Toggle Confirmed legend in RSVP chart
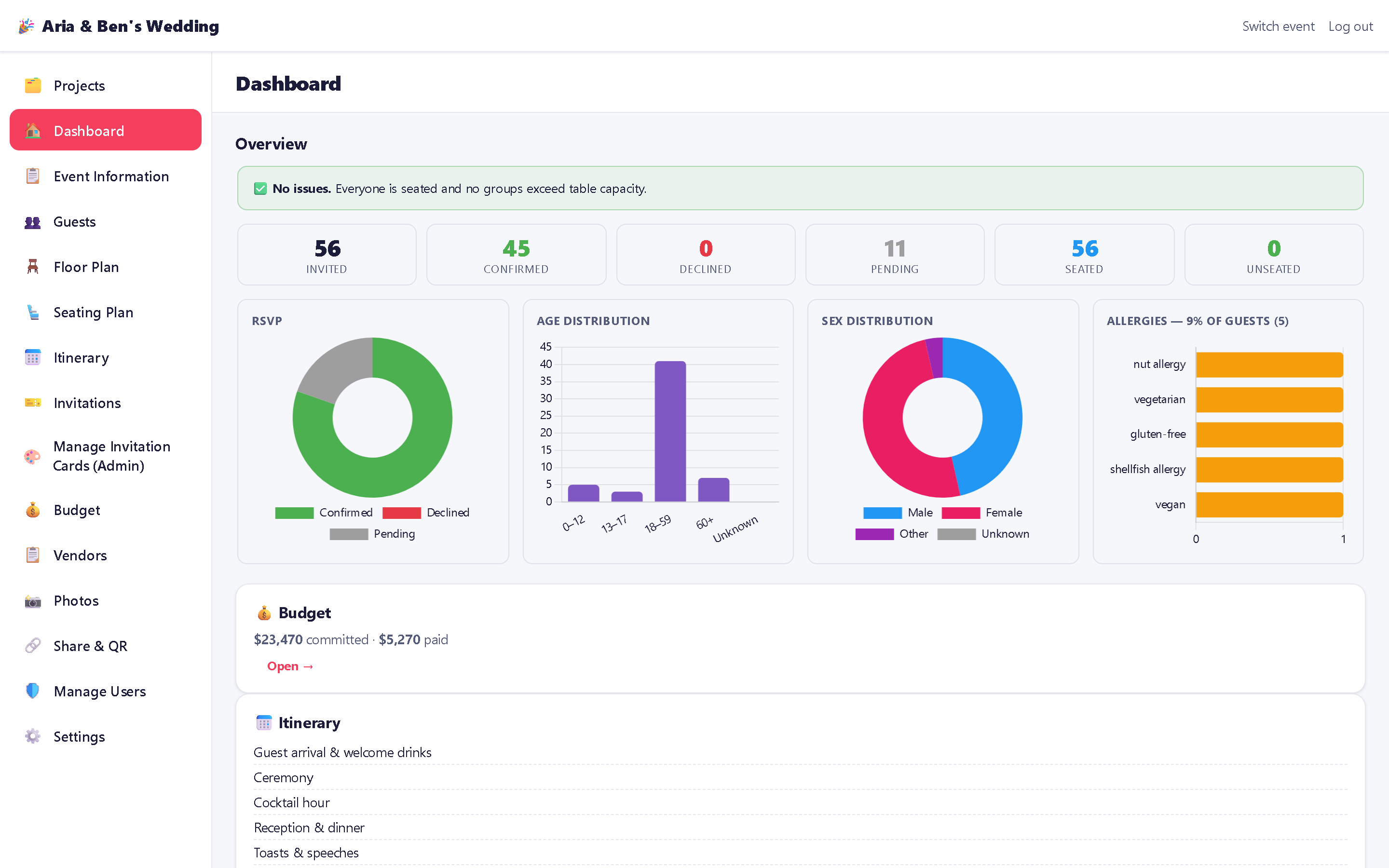The image size is (1389, 868). click(x=324, y=513)
